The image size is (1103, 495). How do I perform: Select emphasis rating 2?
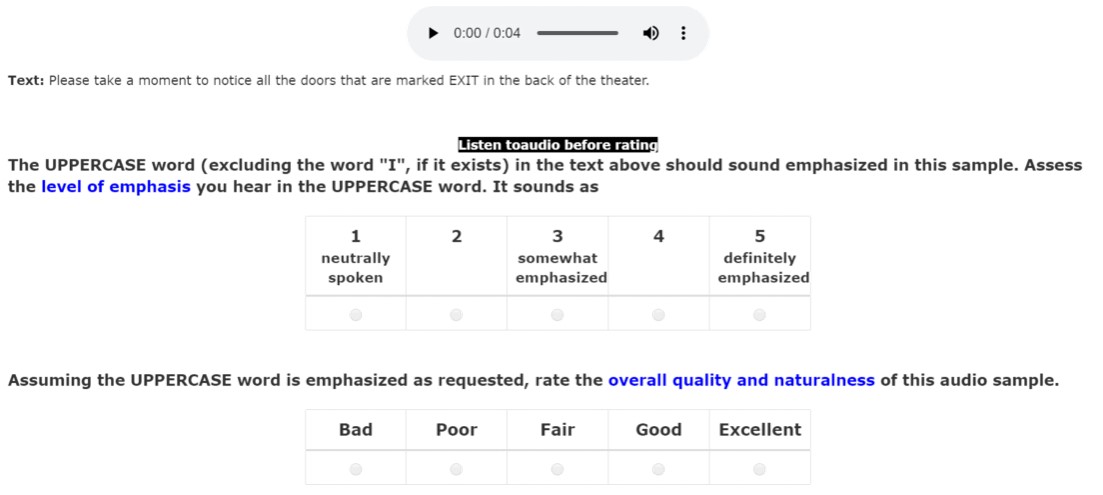457,314
